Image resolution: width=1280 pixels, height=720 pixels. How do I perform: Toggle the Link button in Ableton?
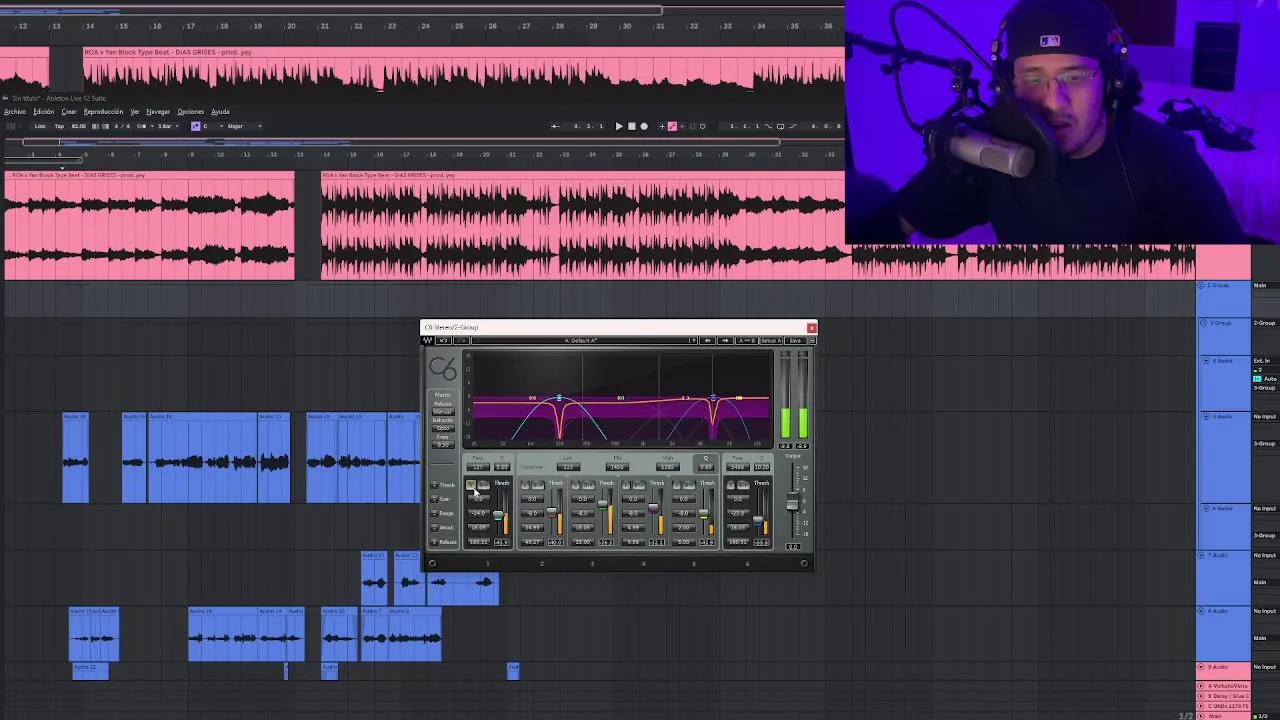pyautogui.click(x=40, y=126)
